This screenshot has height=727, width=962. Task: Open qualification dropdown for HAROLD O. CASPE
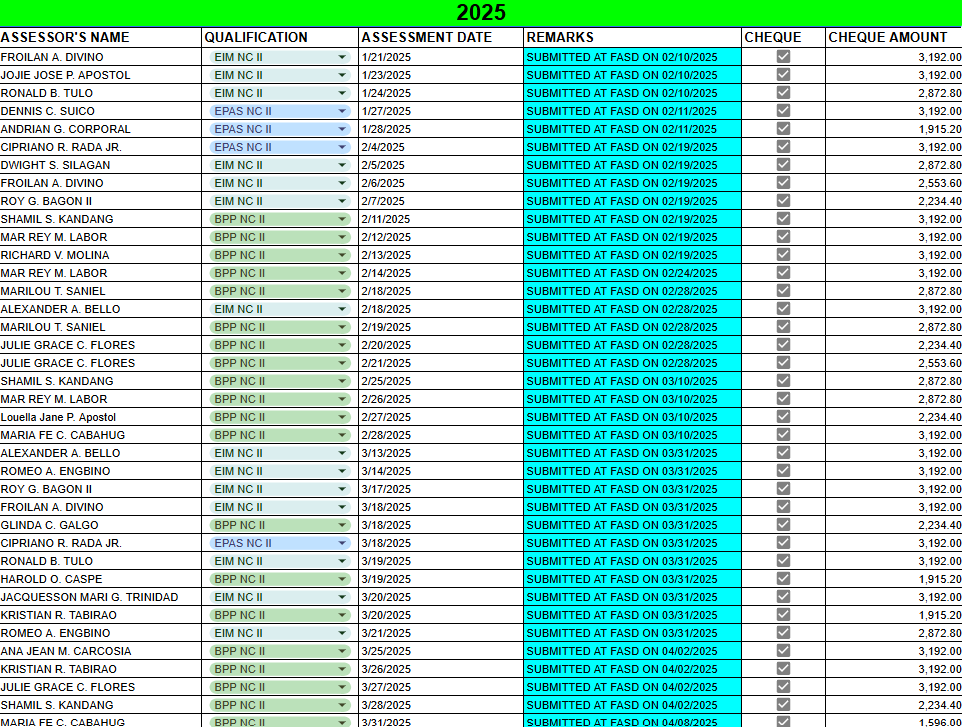point(342,579)
